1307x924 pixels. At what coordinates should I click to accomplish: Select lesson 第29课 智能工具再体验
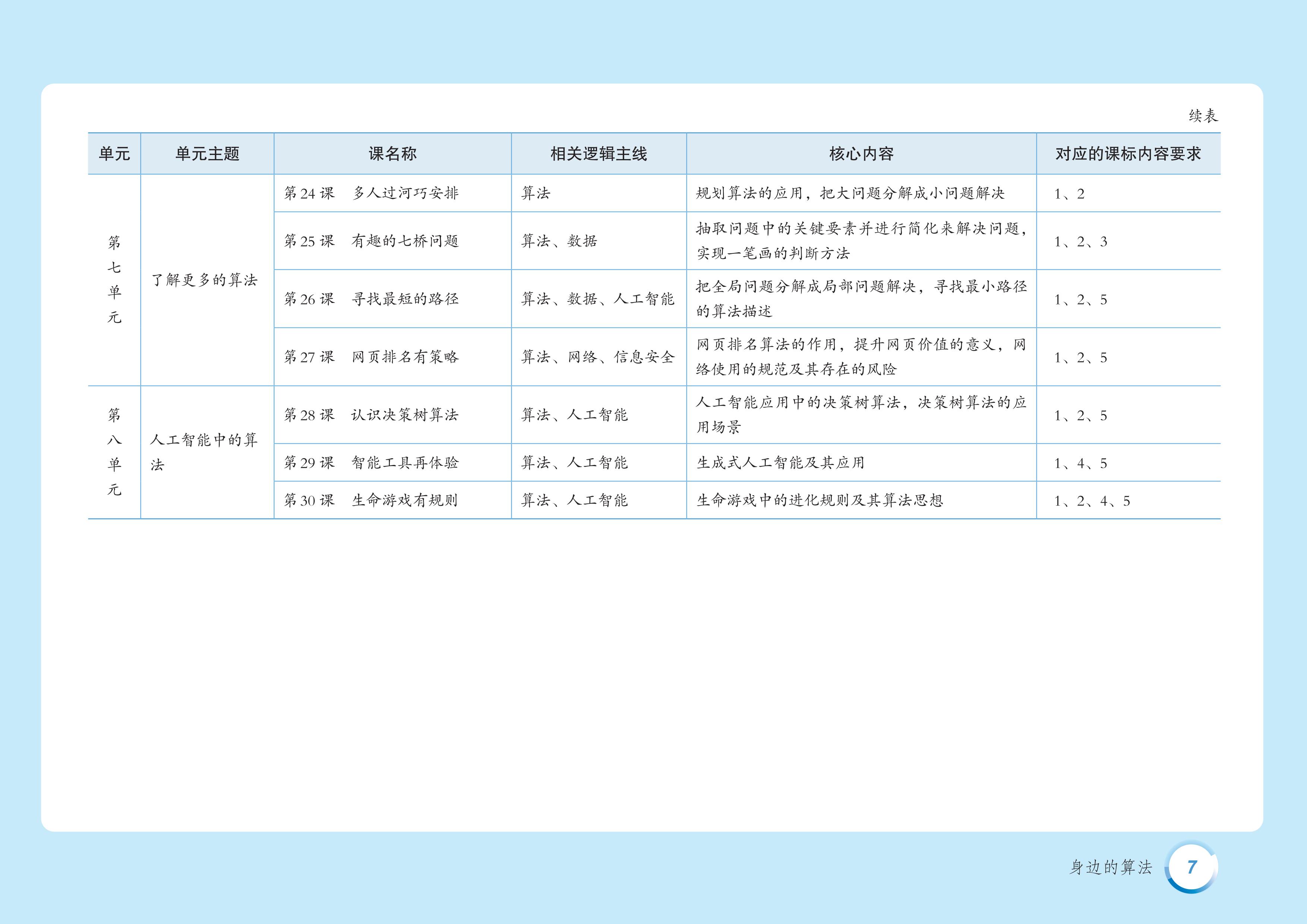(x=371, y=463)
